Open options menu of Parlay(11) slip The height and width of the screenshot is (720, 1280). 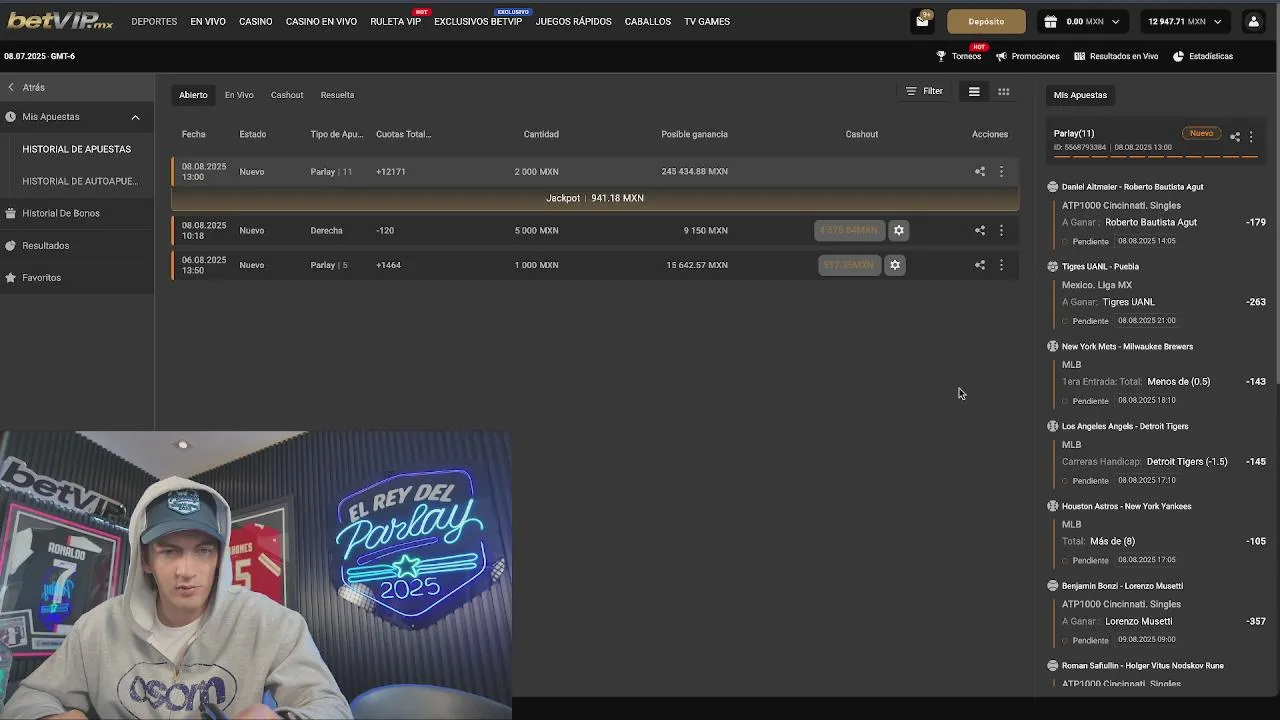pyautogui.click(x=1250, y=137)
